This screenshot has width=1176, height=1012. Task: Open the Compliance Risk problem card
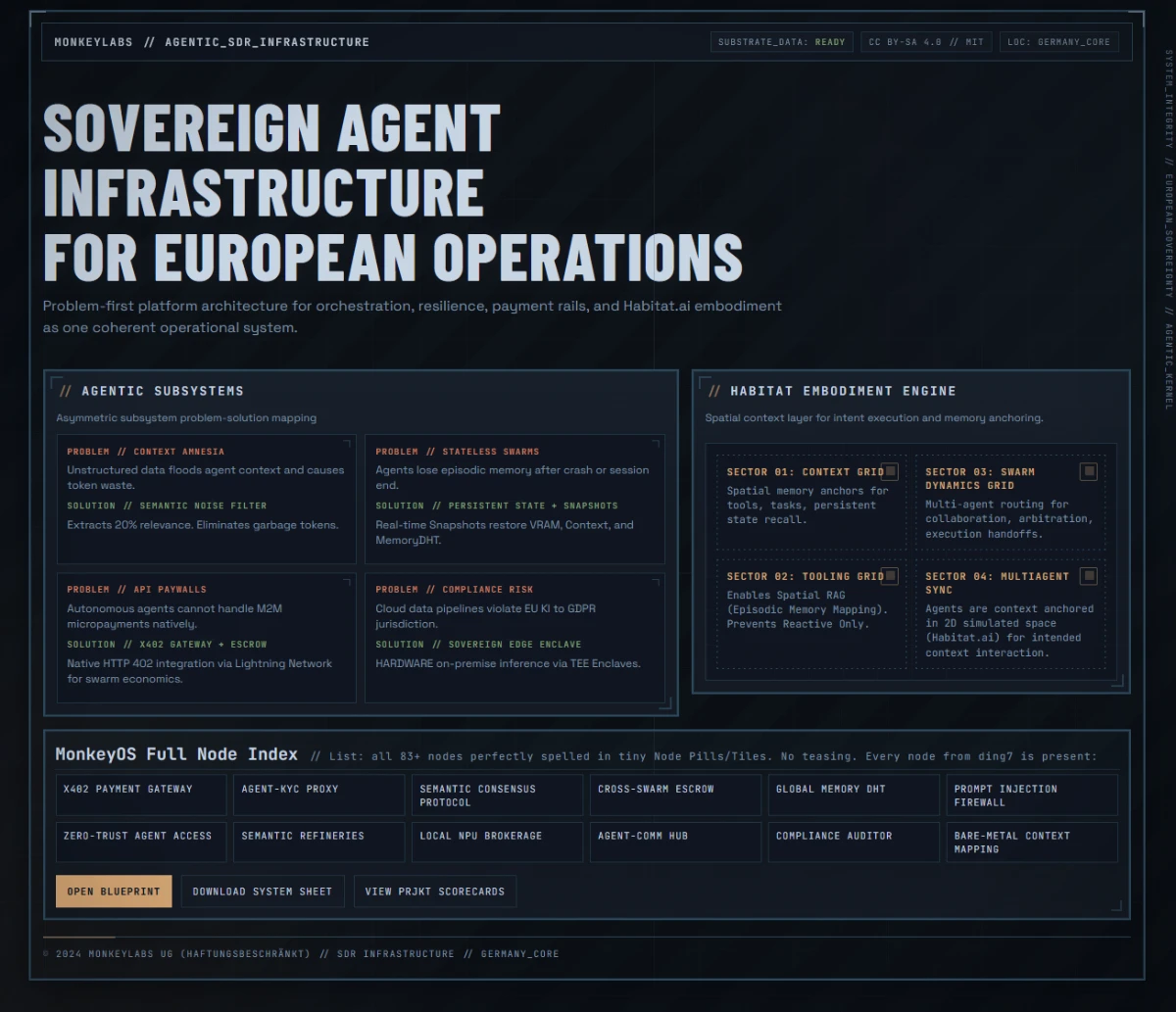point(514,638)
